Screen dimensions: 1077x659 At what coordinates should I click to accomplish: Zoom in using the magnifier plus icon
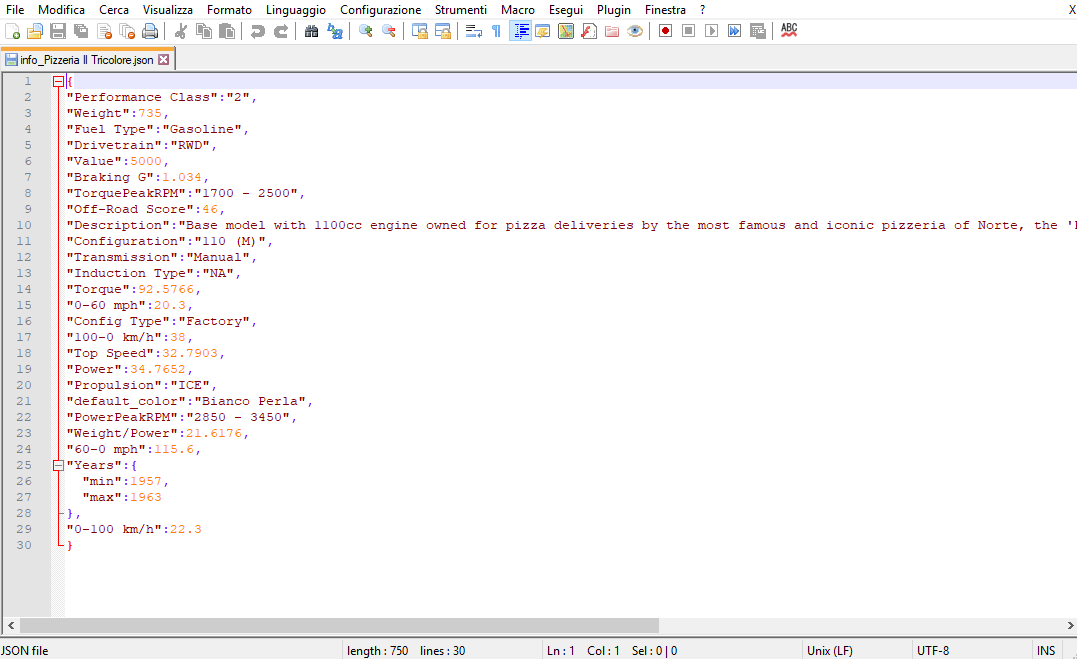click(x=365, y=31)
